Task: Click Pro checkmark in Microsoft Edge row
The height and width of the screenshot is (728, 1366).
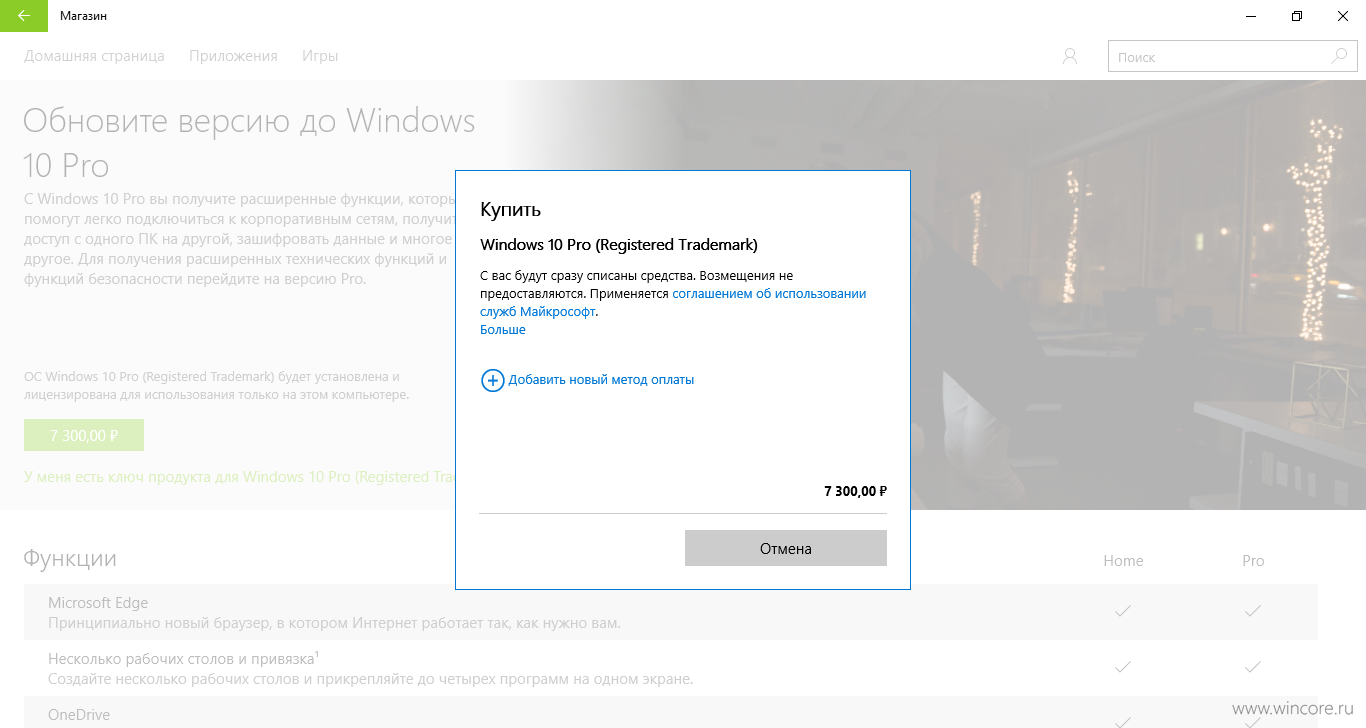Action: point(1253,610)
